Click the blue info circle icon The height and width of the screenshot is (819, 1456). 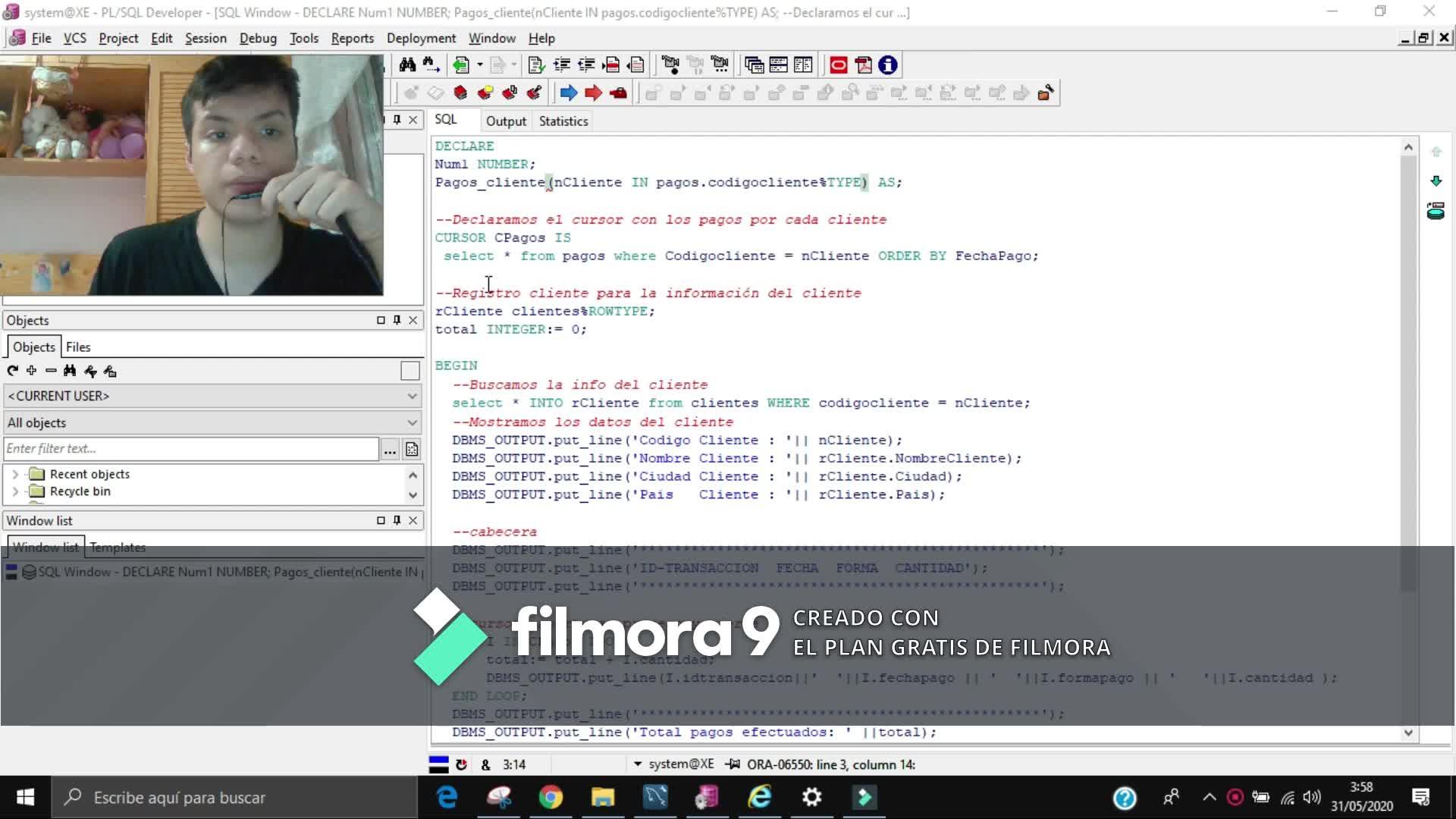click(888, 65)
